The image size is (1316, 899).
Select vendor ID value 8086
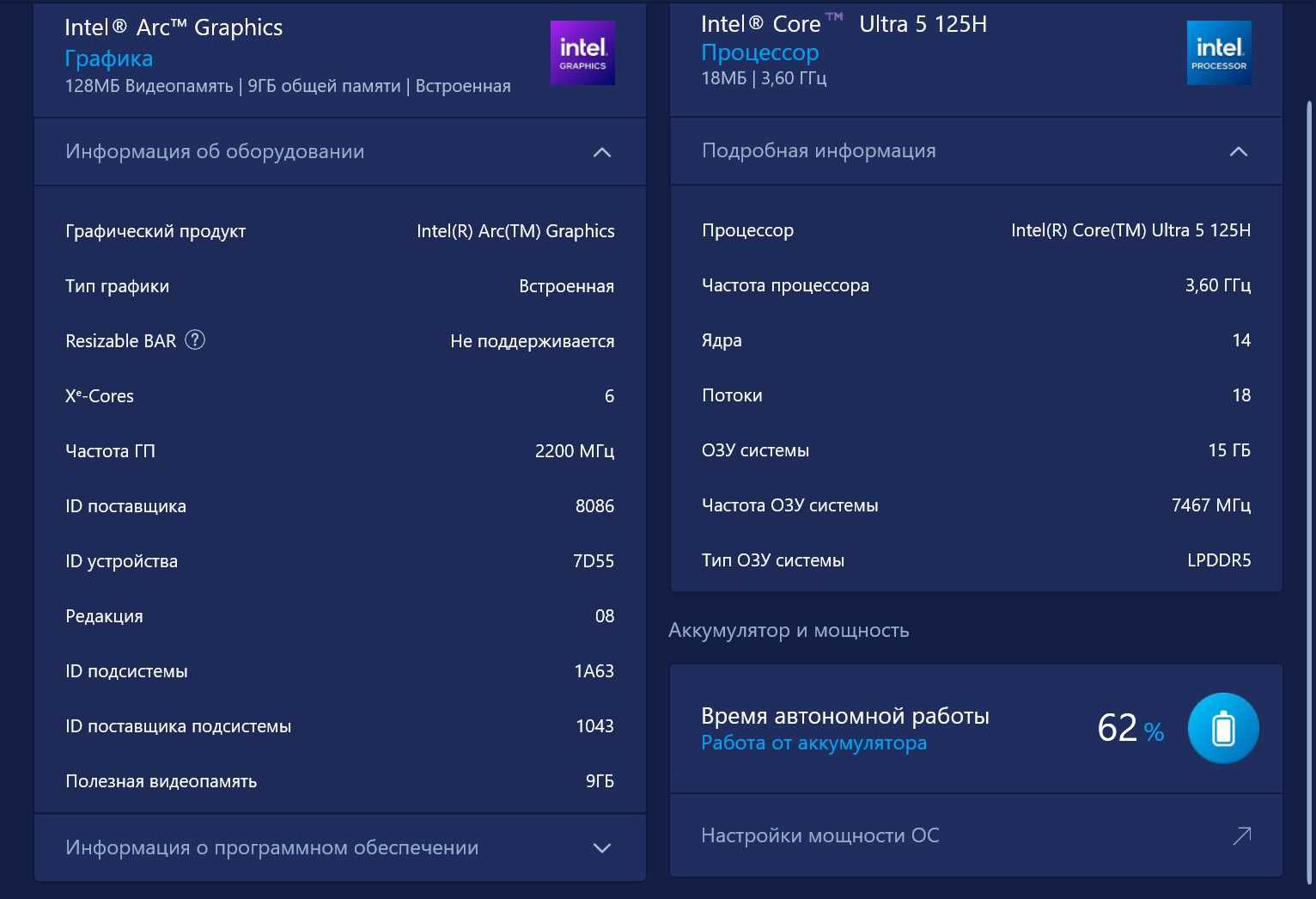point(595,506)
